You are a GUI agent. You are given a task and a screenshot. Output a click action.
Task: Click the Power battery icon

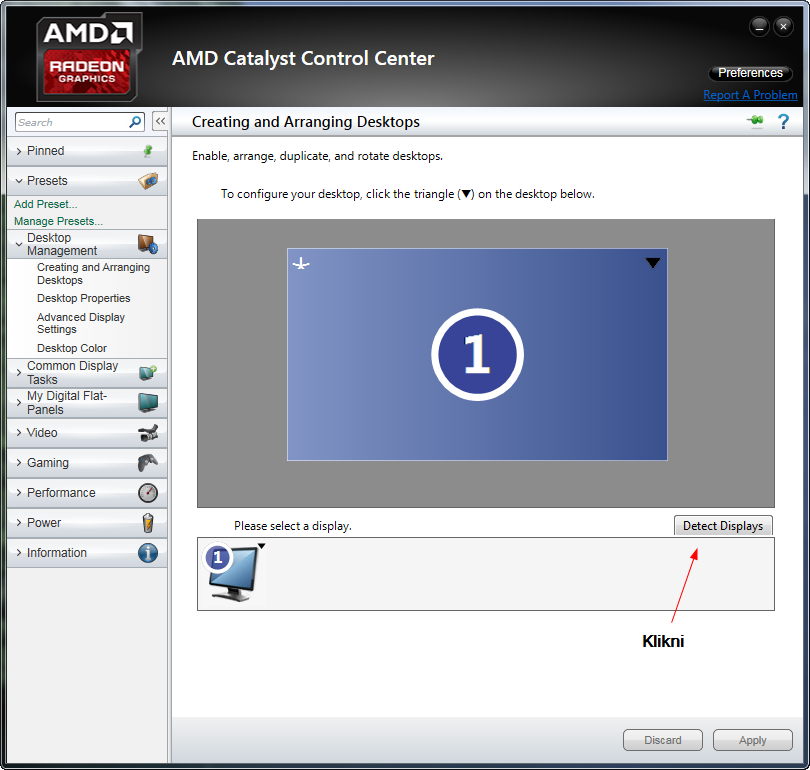148,523
